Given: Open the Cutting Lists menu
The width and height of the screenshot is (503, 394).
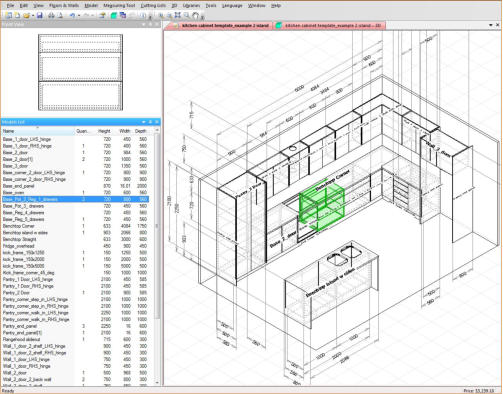Looking at the screenshot, I should (x=153, y=6).
